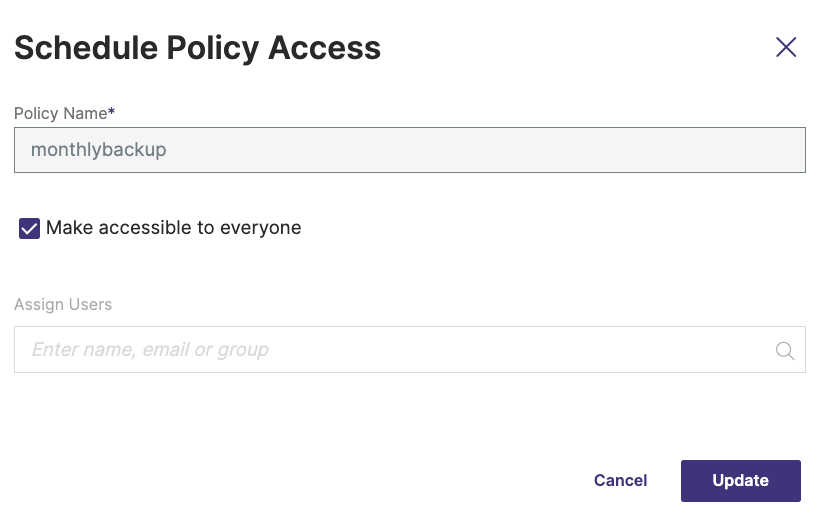Click the Assign Users label
Viewport: 824px width, 530px height.
coord(63,304)
